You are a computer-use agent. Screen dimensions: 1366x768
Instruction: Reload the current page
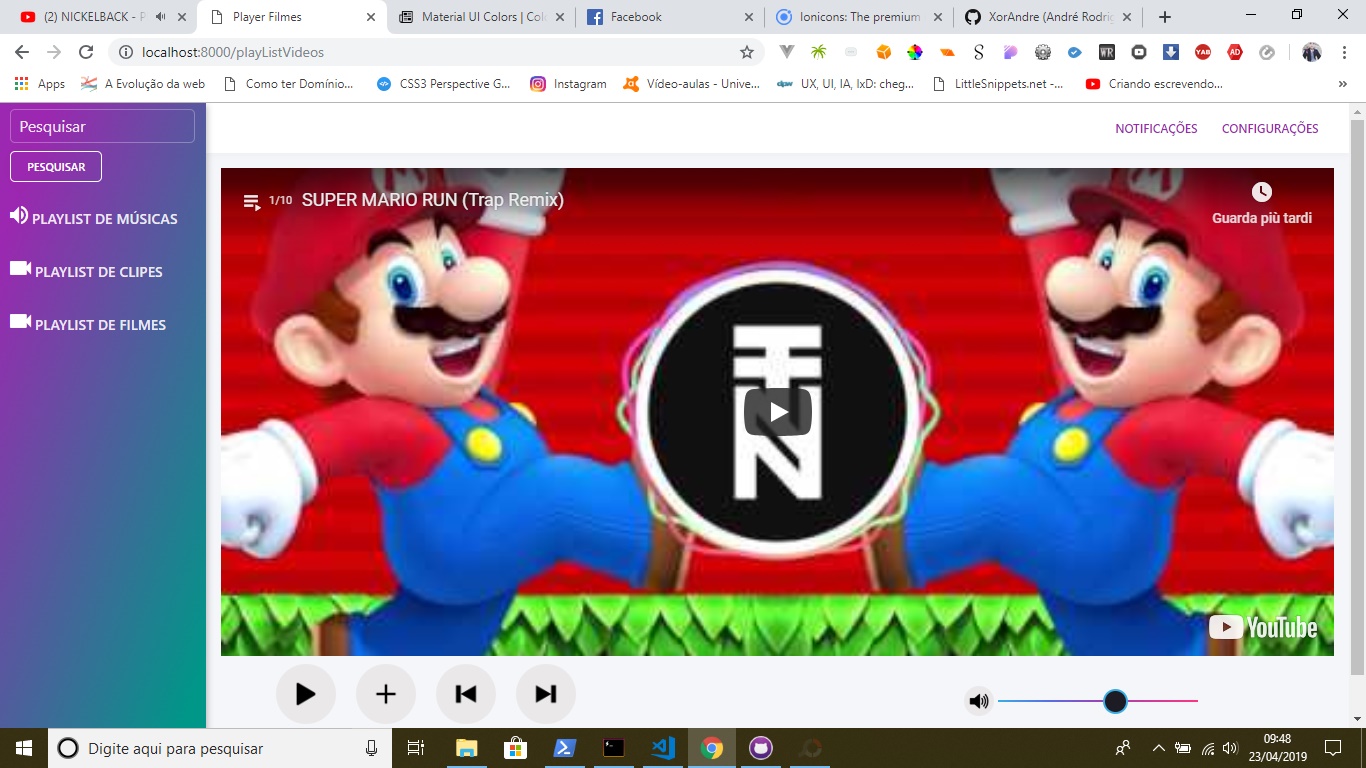coord(86,52)
